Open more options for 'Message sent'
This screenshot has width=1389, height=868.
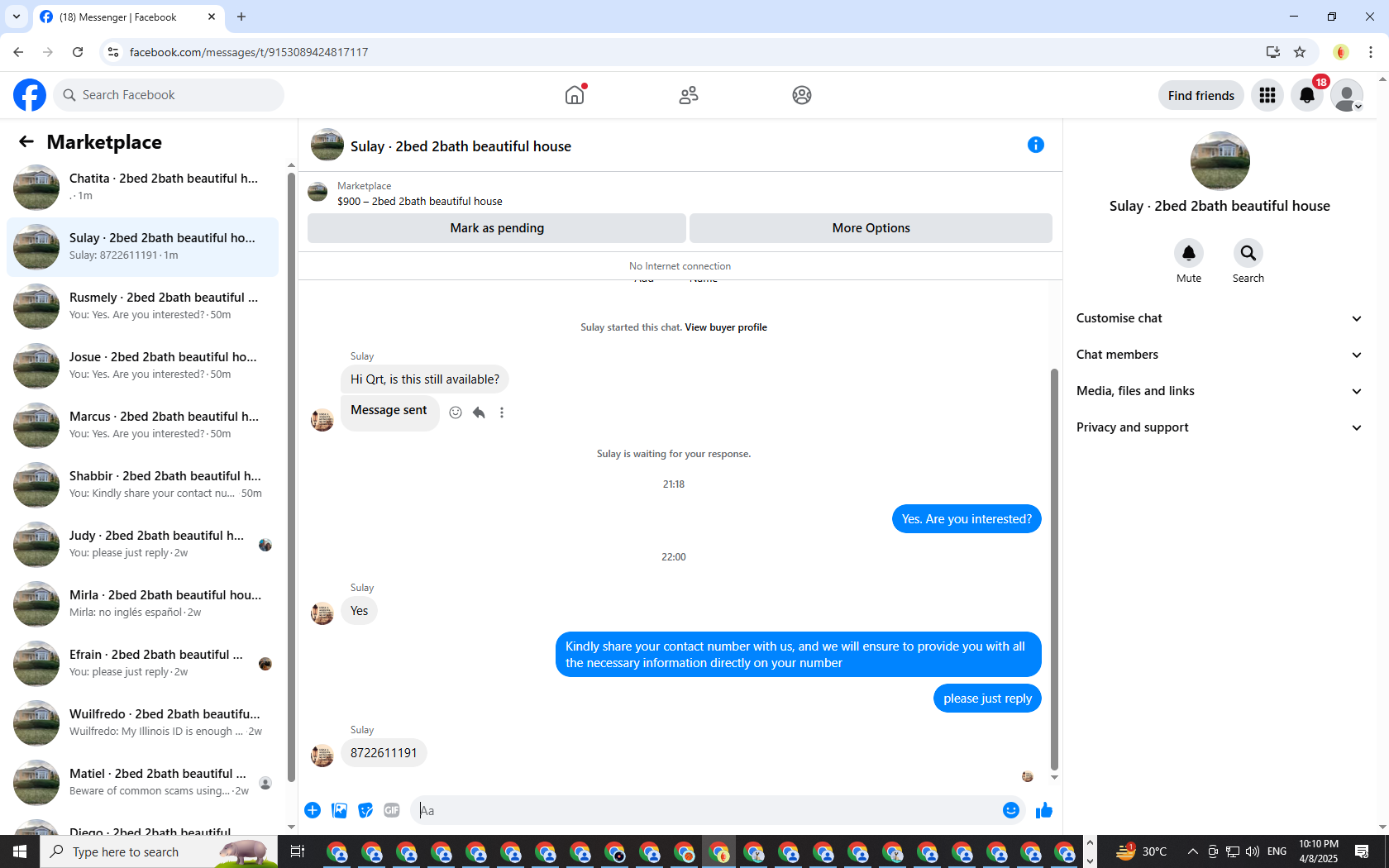point(502,413)
